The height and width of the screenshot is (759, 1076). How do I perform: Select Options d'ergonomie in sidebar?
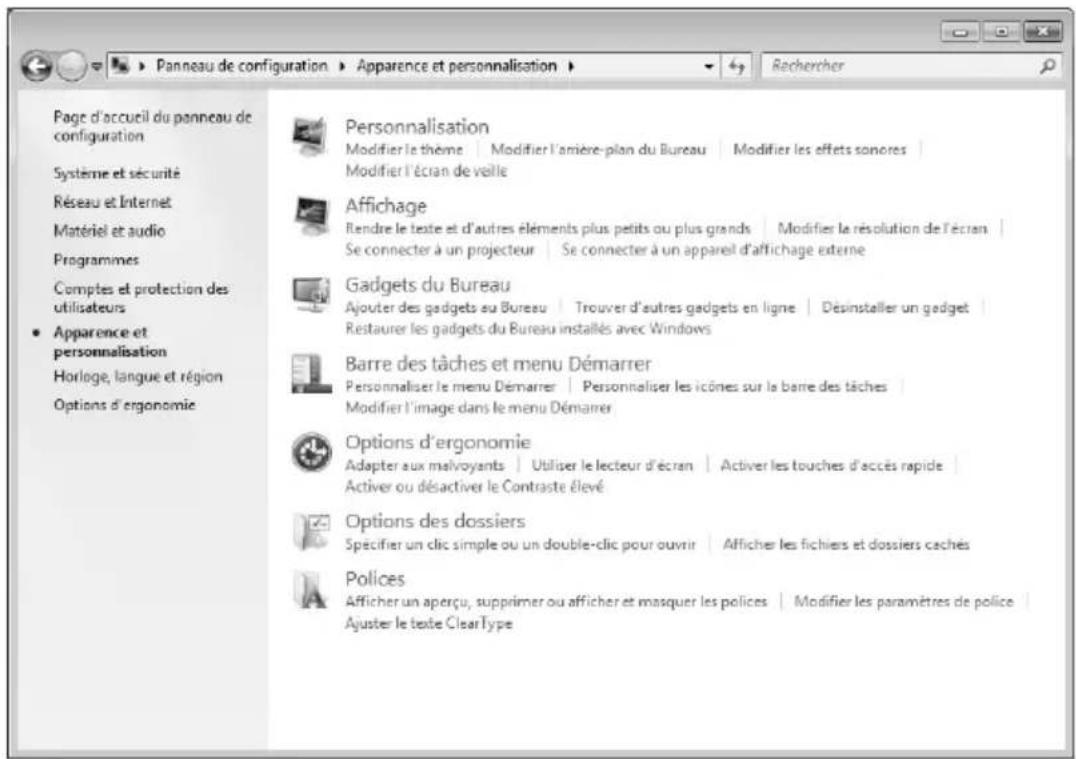(124, 405)
